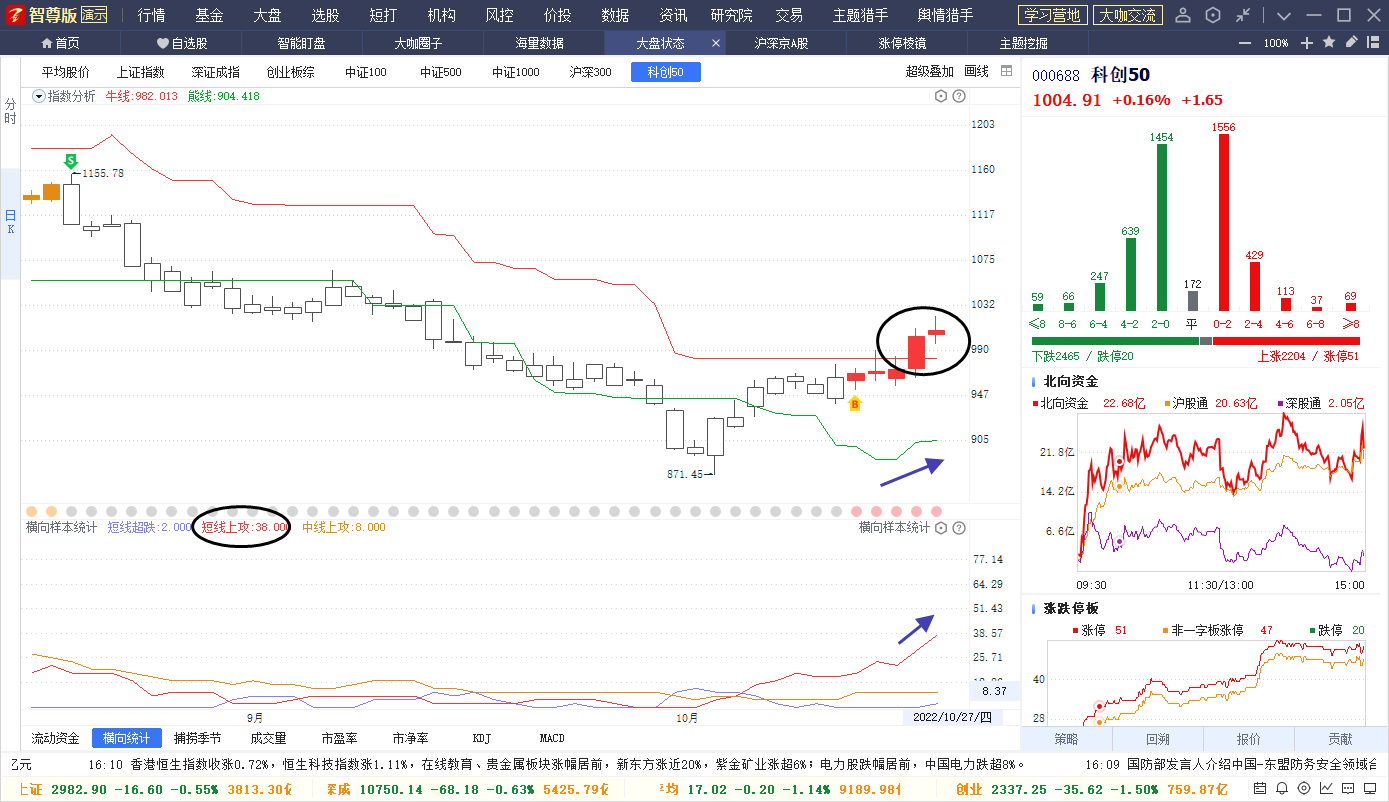Open the 贡献 tab in right panel
Image resolution: width=1389 pixels, height=802 pixels.
pos(1340,739)
